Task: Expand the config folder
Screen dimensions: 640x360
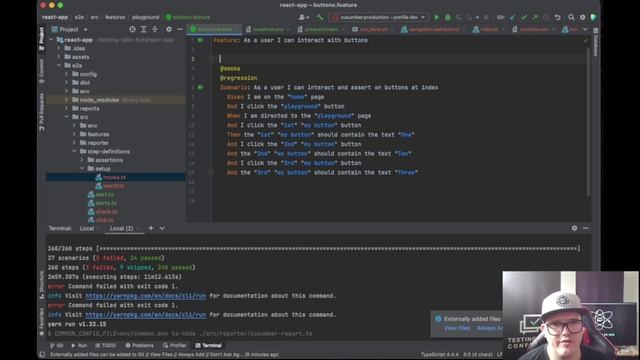Action: (67, 74)
